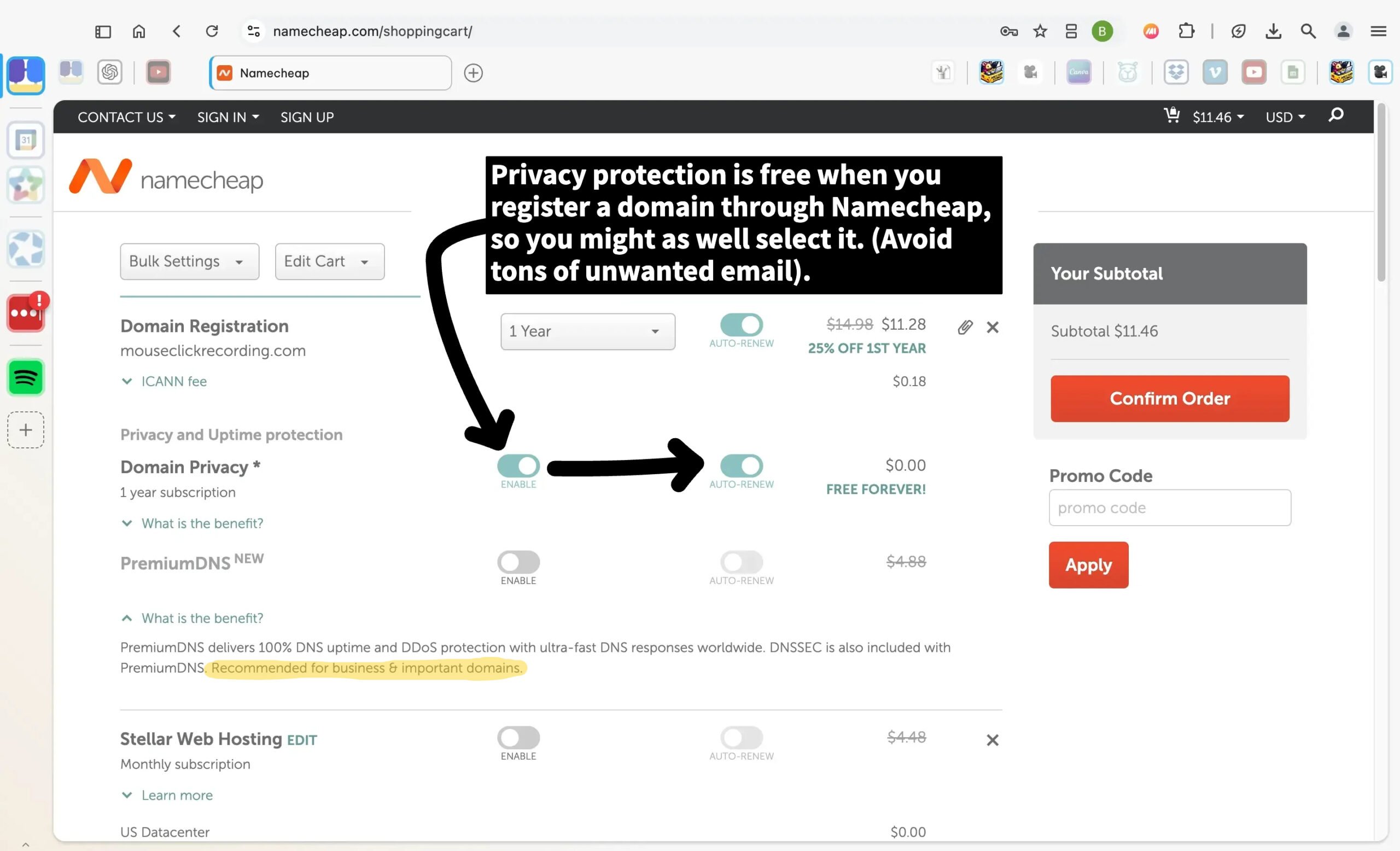Remove the domain registration with X icon
Screen dimensions: 1400x851
point(992,327)
